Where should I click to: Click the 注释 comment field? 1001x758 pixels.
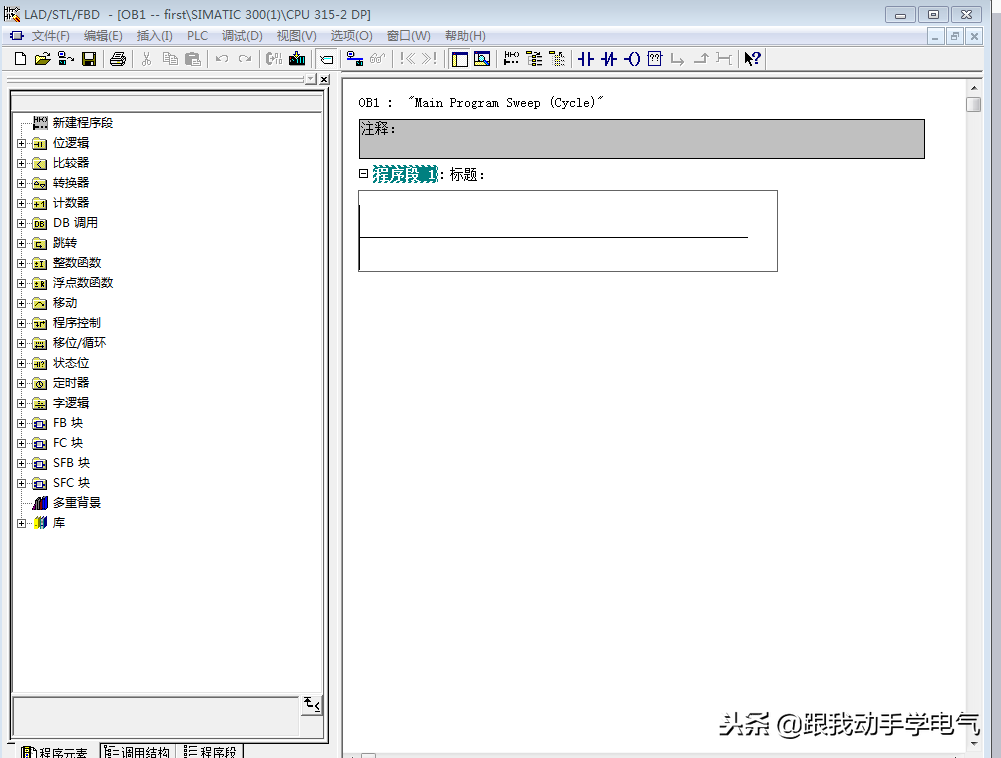[x=641, y=139]
